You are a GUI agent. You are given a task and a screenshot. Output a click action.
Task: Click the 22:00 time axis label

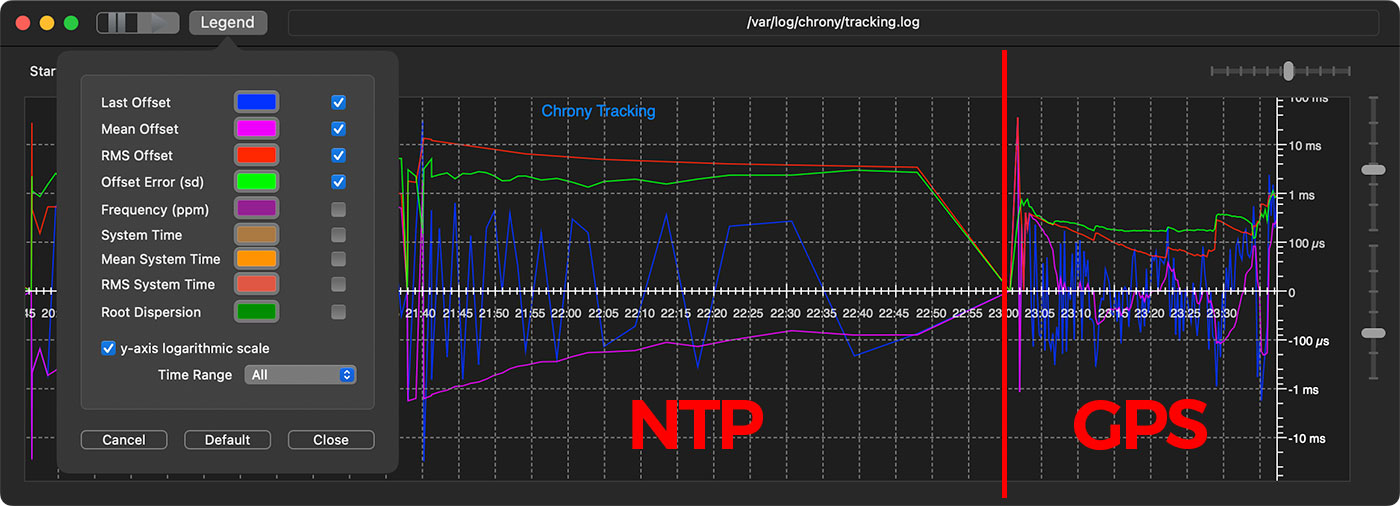[566, 313]
